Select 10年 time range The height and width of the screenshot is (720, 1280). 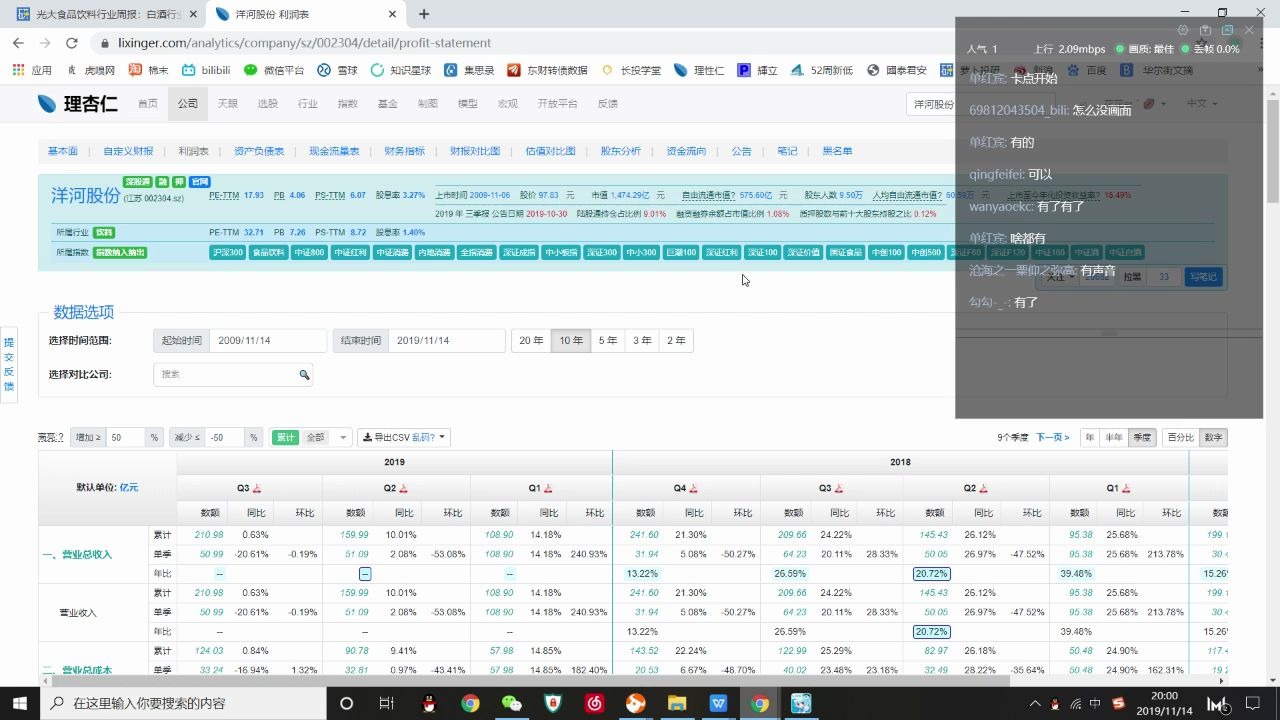pyautogui.click(x=571, y=340)
